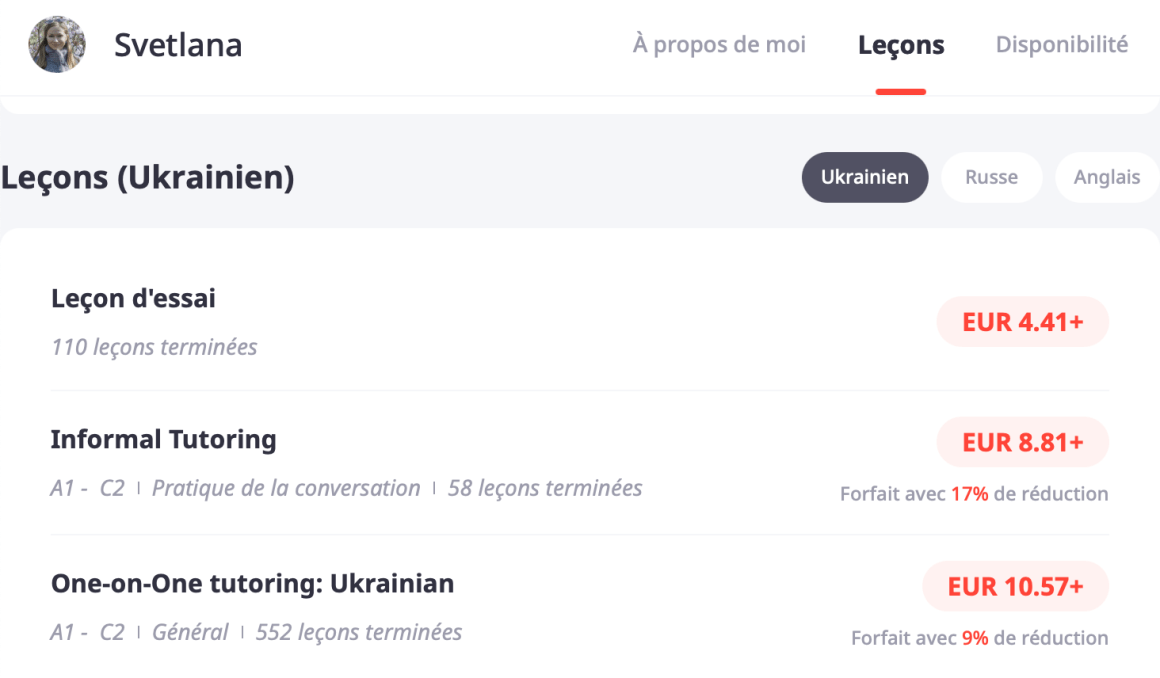
Task: Click the 552 leçons terminées count
Action: tap(359, 633)
